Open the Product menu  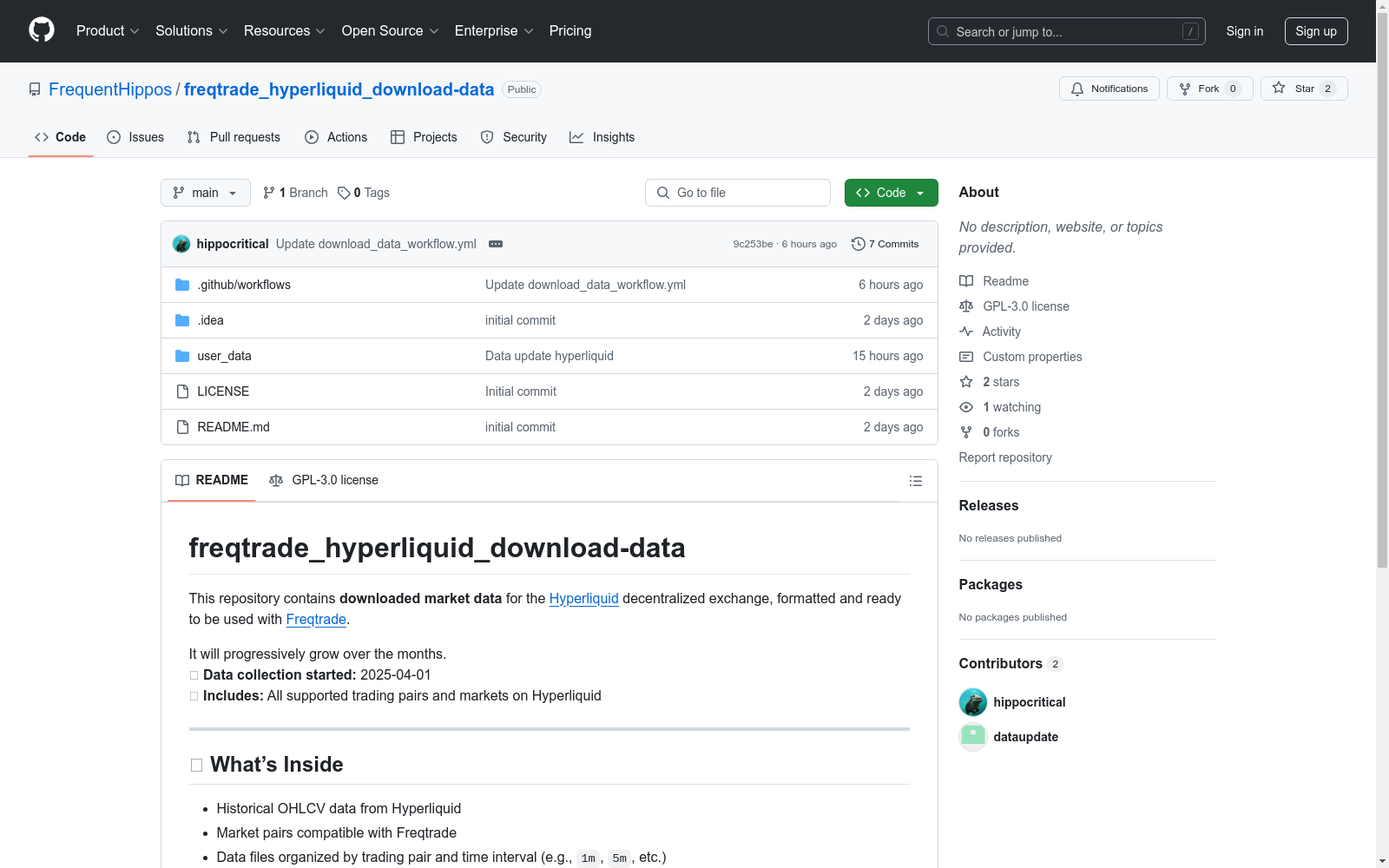click(108, 31)
